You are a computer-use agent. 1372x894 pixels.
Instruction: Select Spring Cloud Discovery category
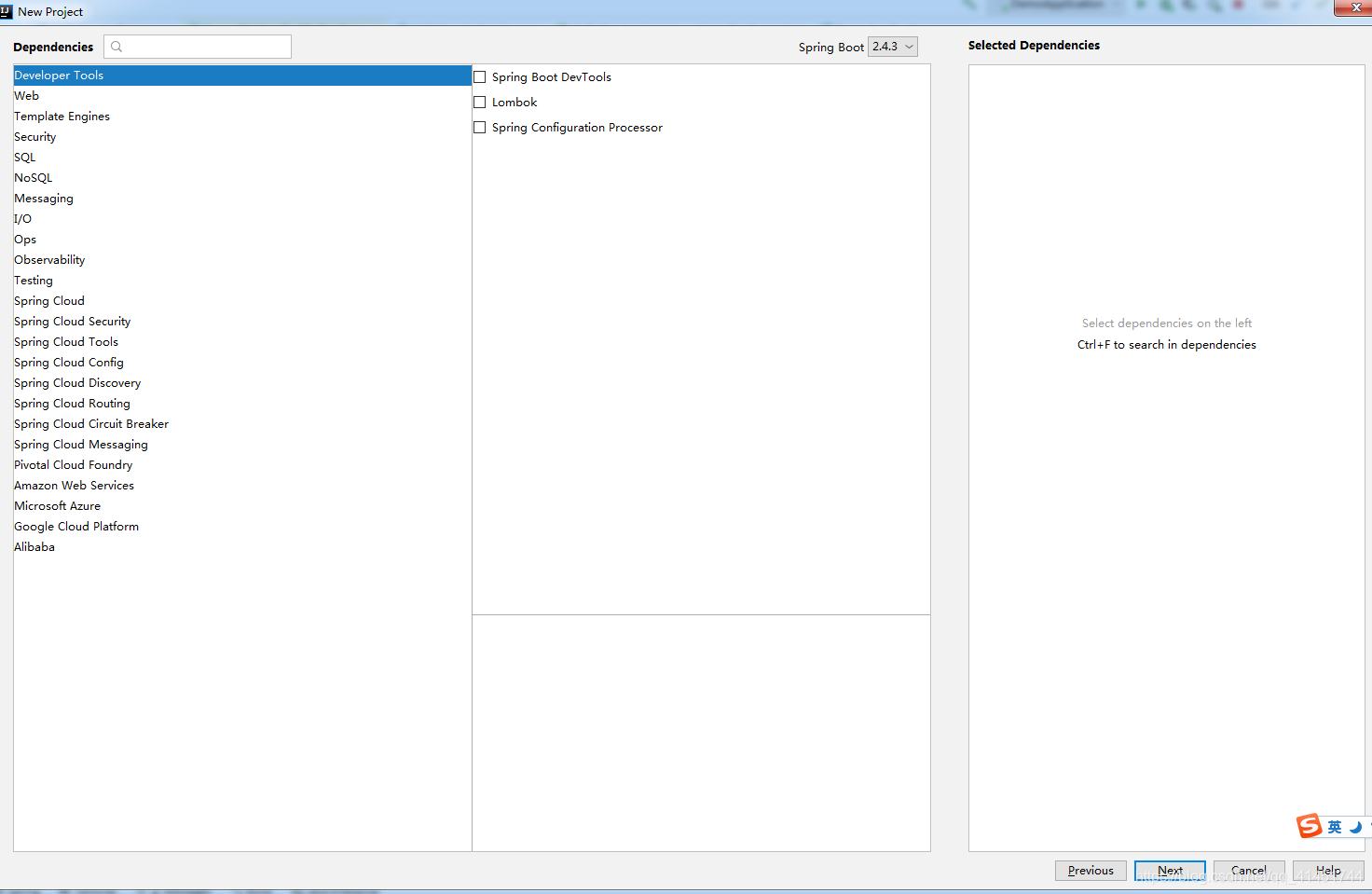pos(242,383)
